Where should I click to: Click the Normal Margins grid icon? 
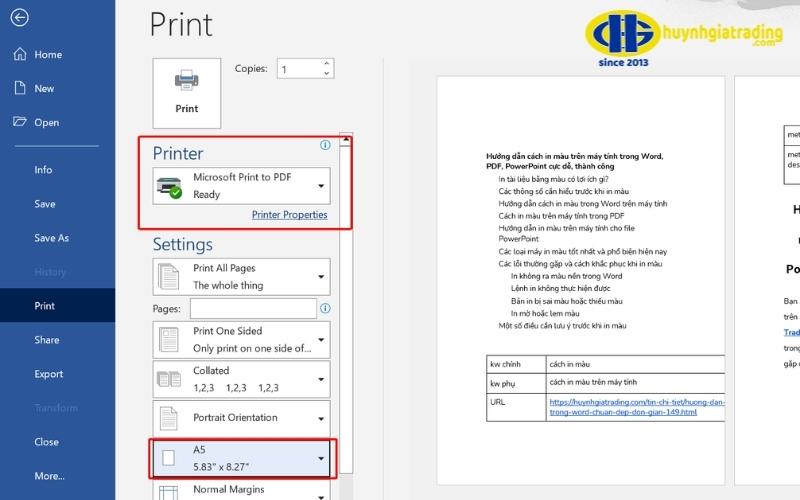pos(168,492)
